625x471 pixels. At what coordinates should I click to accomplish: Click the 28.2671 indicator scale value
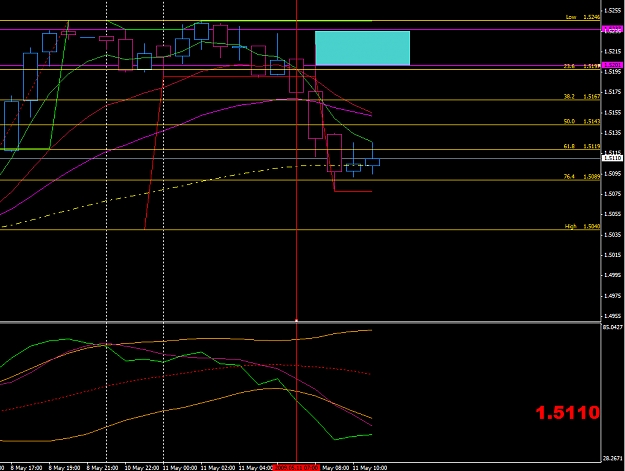(x=613, y=458)
